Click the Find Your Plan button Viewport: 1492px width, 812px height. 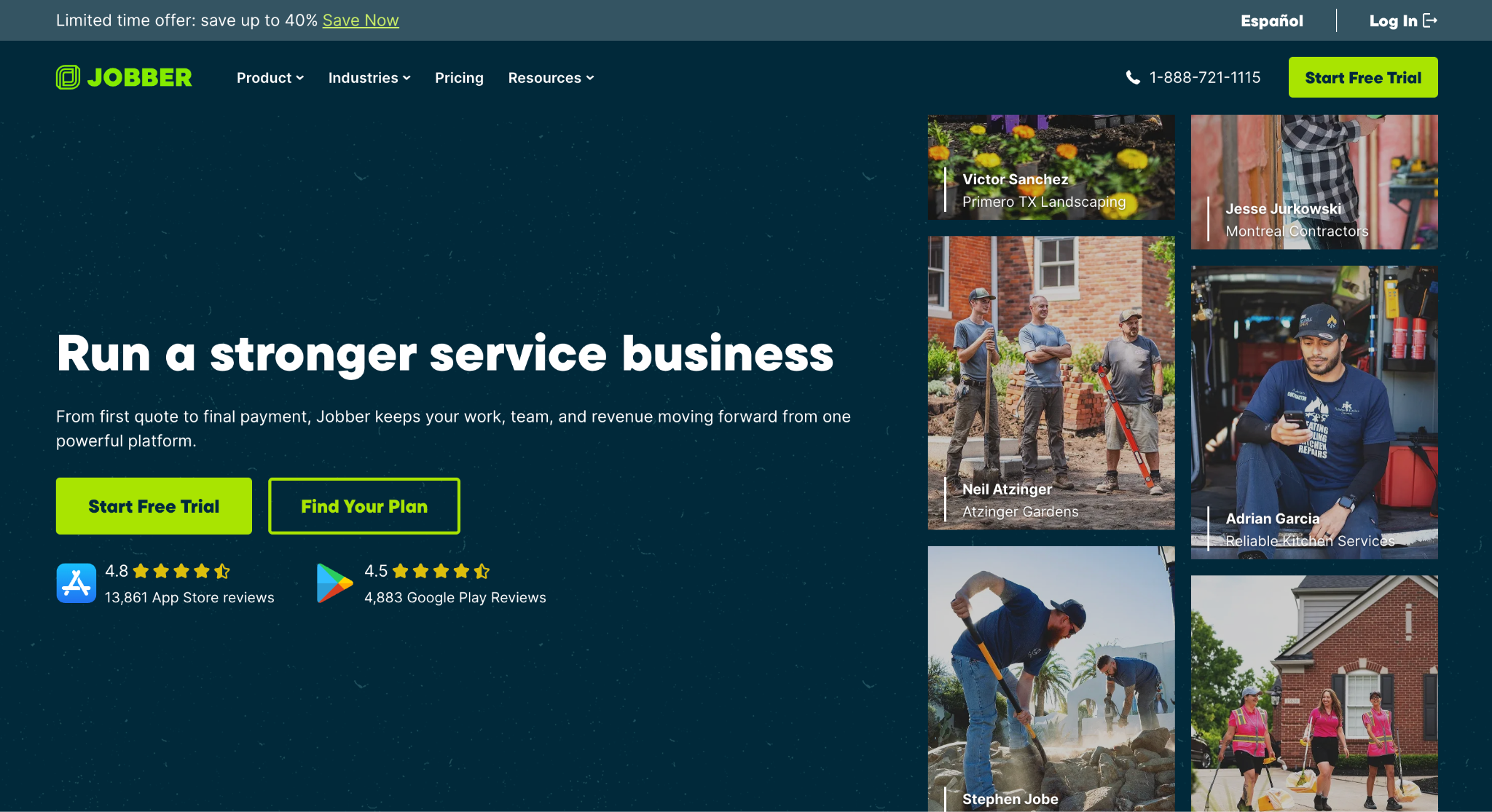pos(364,506)
